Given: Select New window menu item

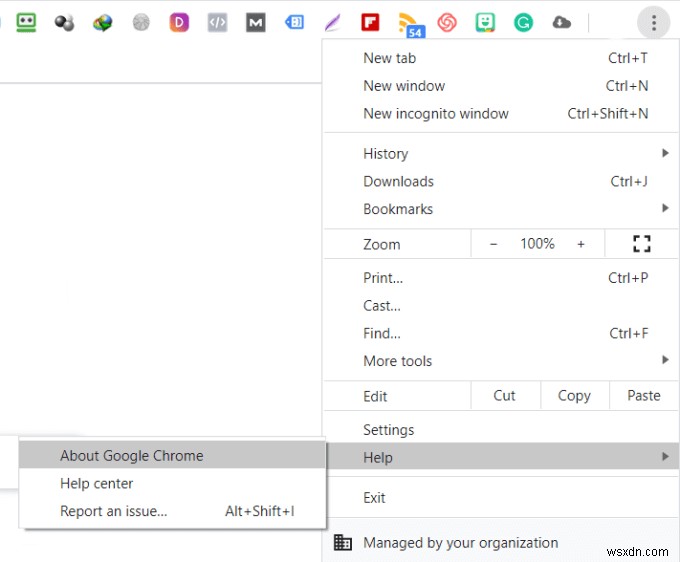Looking at the screenshot, I should pos(501,85).
